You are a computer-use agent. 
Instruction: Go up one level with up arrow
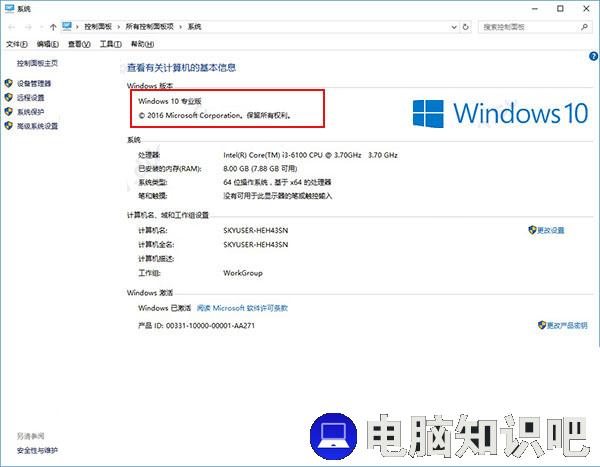pyautogui.click(x=53, y=27)
